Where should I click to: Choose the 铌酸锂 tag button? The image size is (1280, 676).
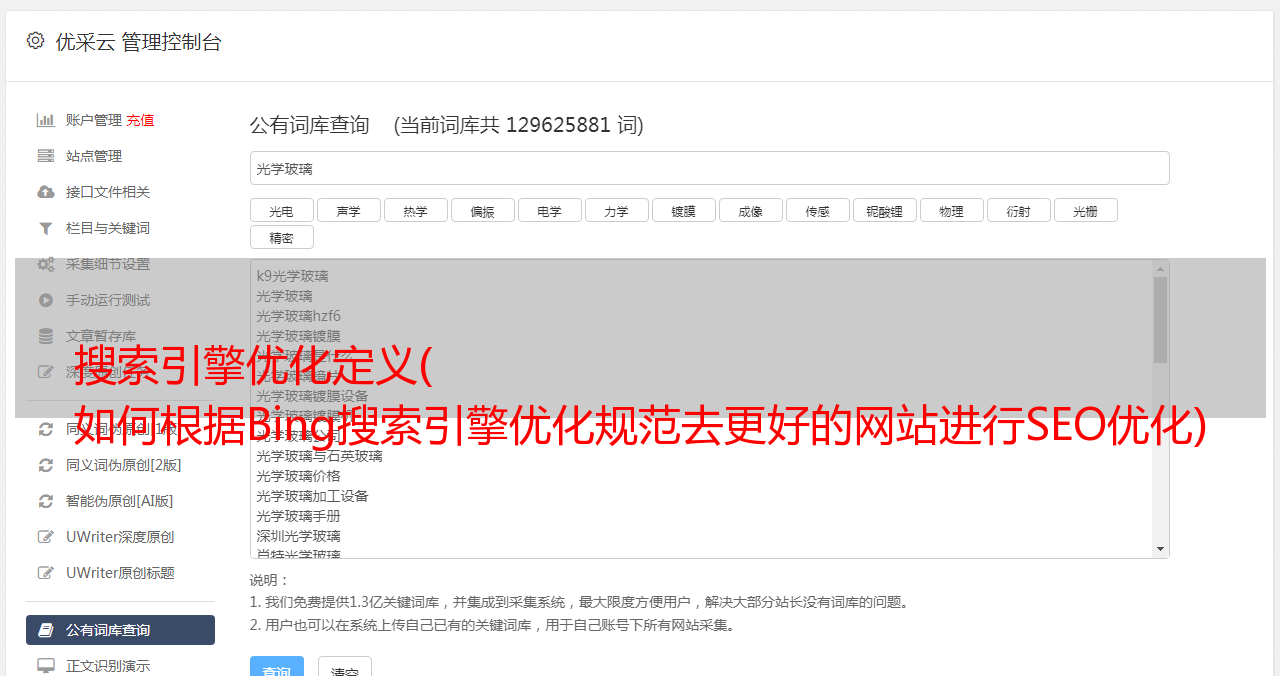884,211
